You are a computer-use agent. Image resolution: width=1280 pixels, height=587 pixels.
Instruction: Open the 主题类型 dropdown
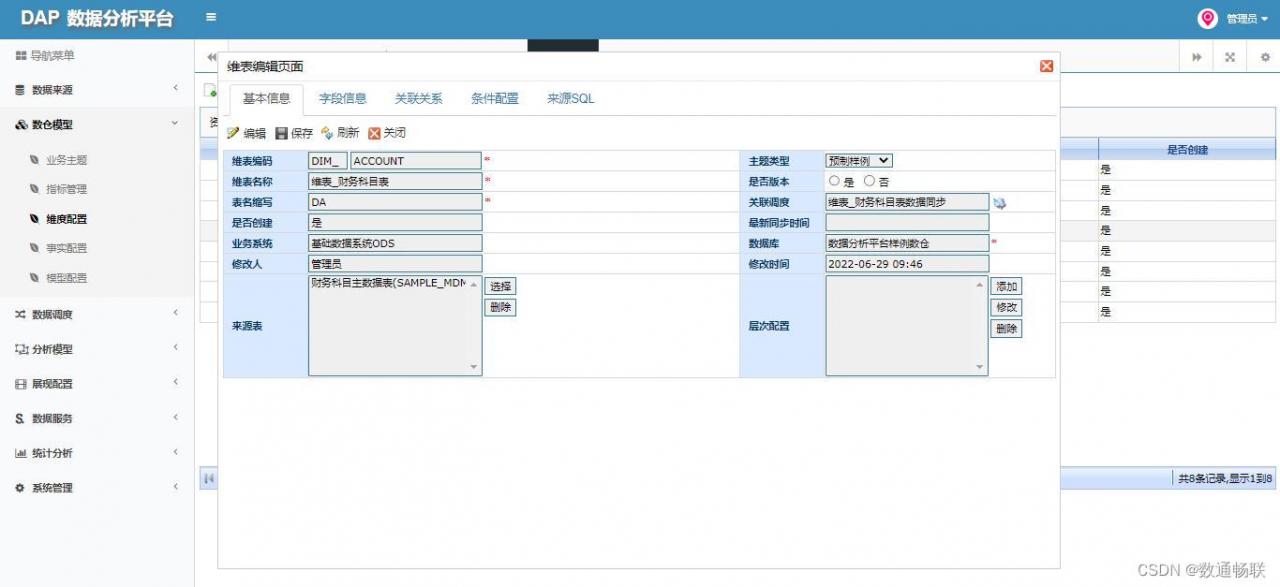pyautogui.click(x=859, y=160)
